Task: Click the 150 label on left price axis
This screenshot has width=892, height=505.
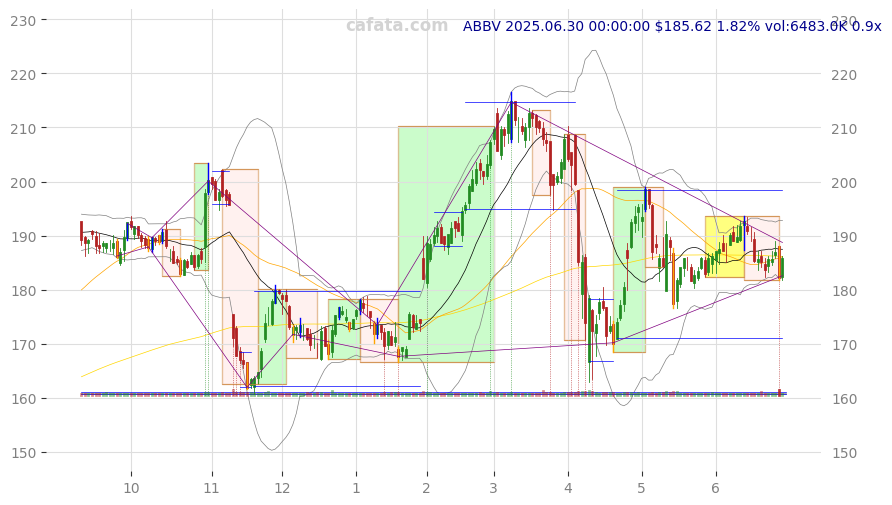Action: 23,453
